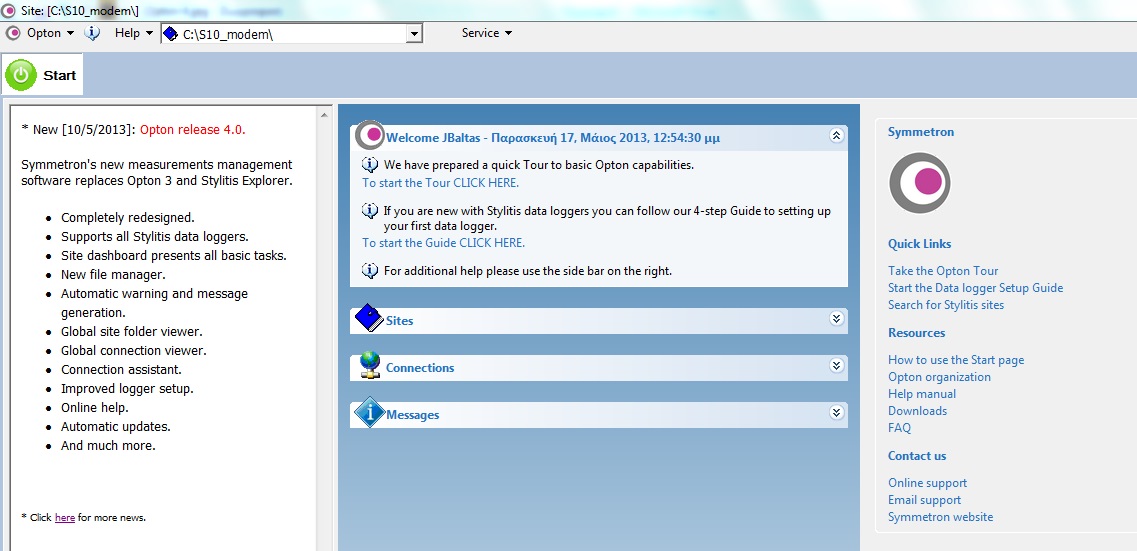This screenshot has height=551, width=1137.
Task: Click 'New file manager.' bullet text
Action: click(113, 275)
